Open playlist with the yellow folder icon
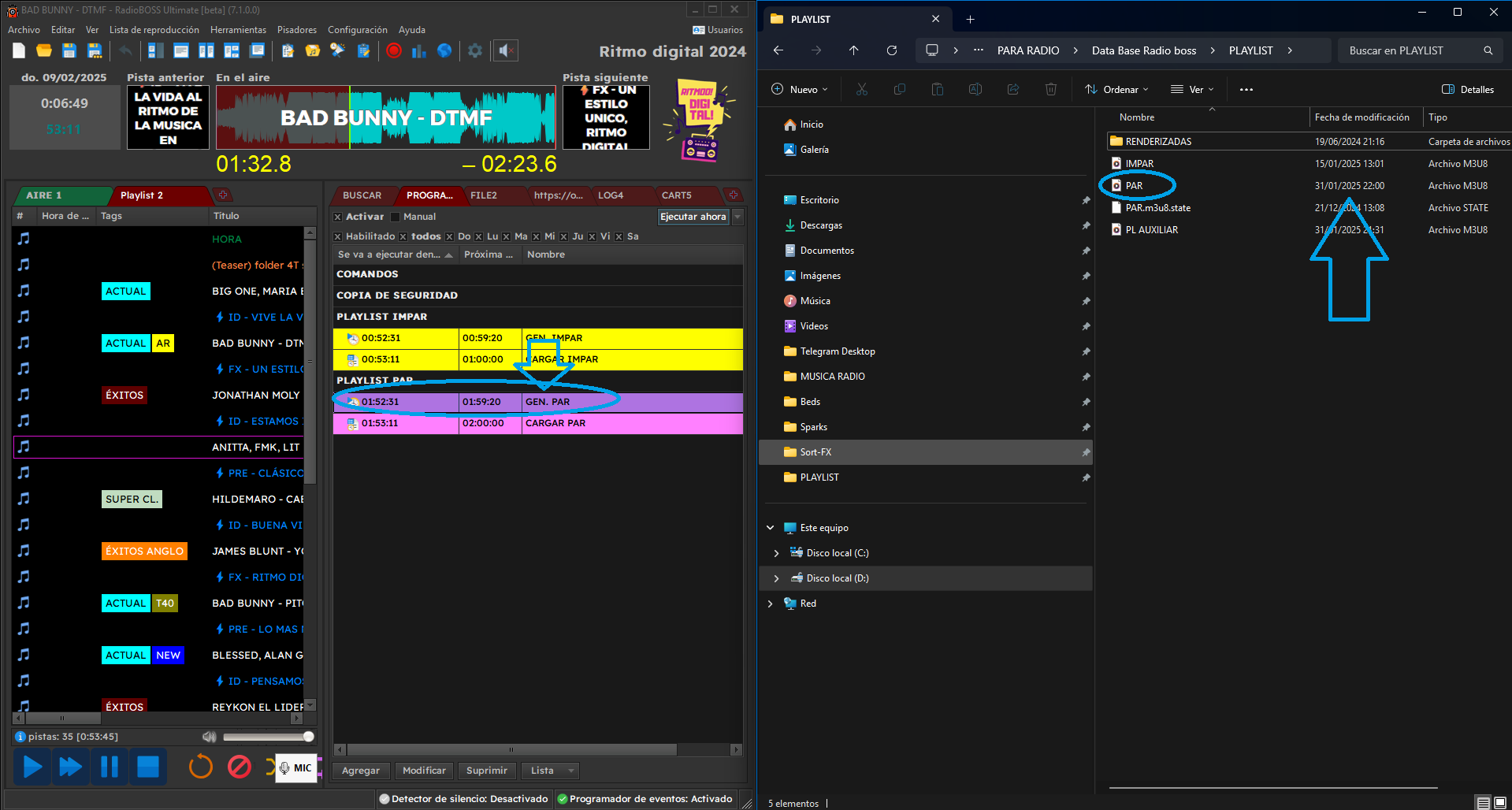Screen dimensions: 1512x810 point(44,51)
